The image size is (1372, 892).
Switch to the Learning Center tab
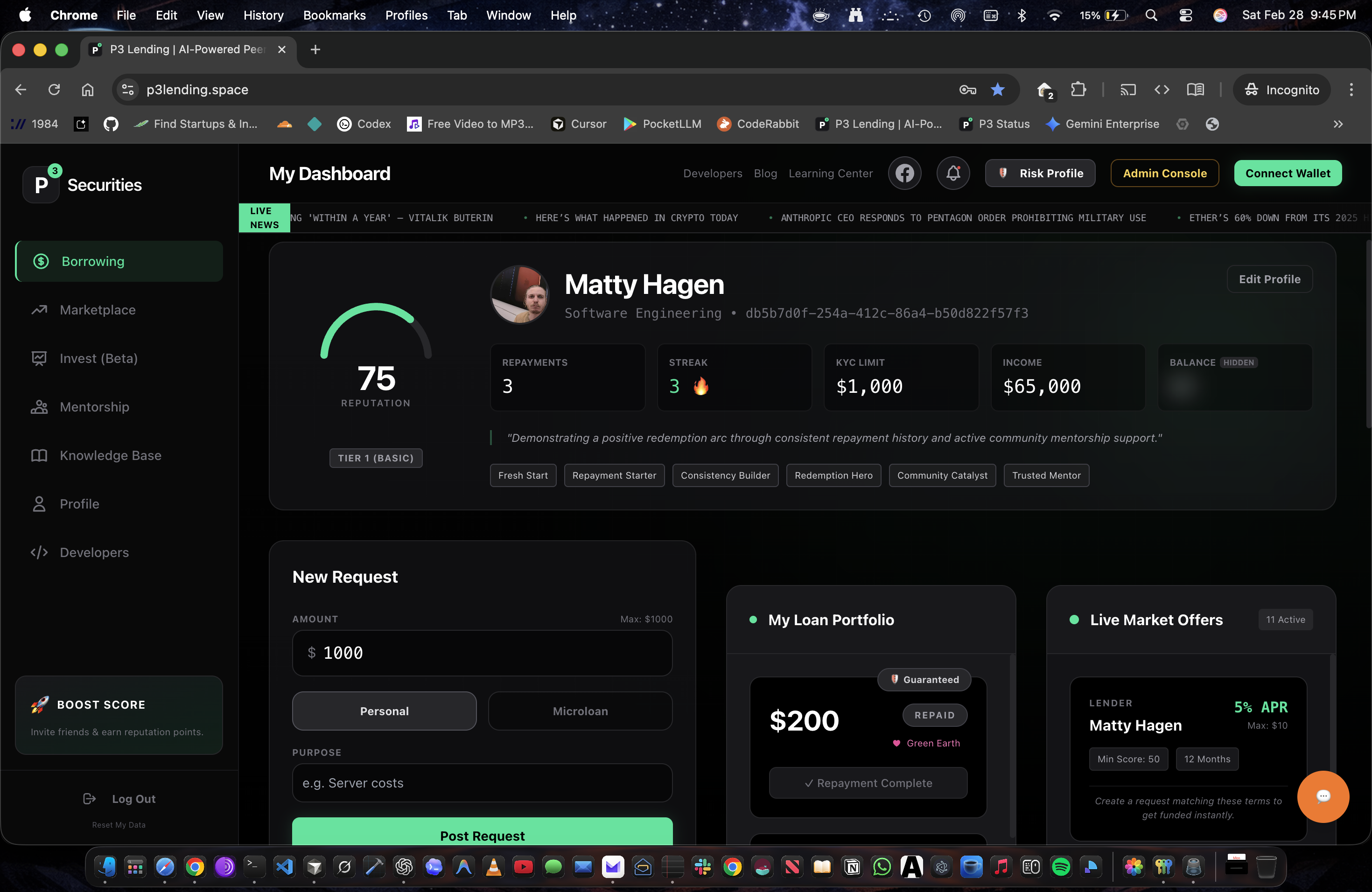tap(830, 173)
